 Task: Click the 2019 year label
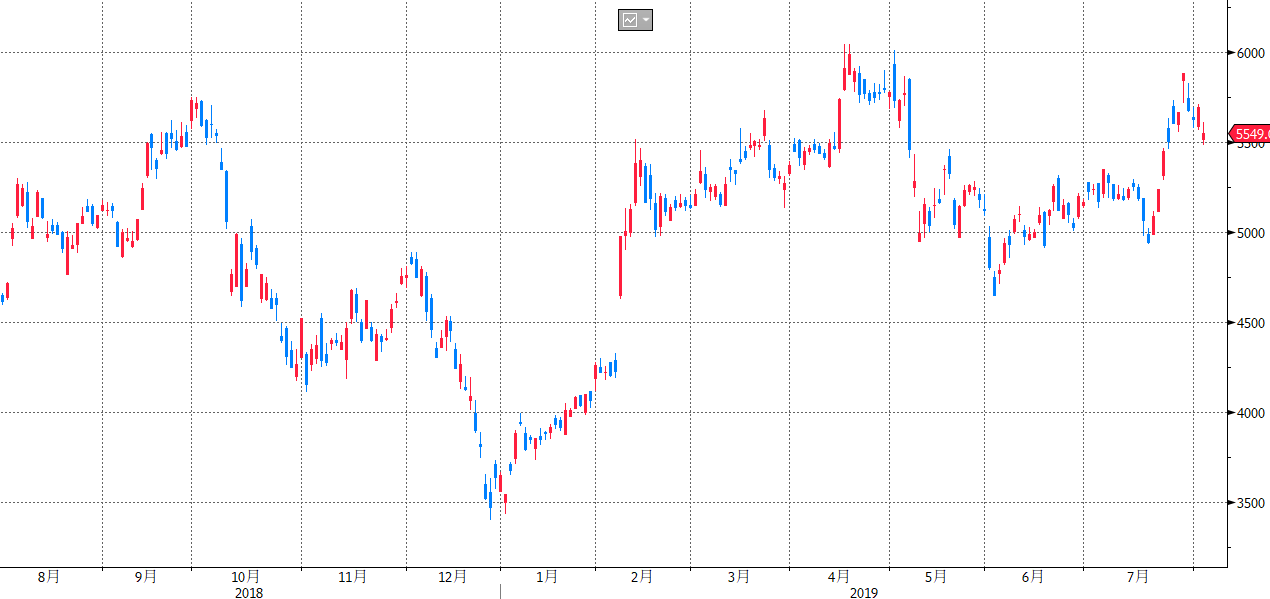864,593
